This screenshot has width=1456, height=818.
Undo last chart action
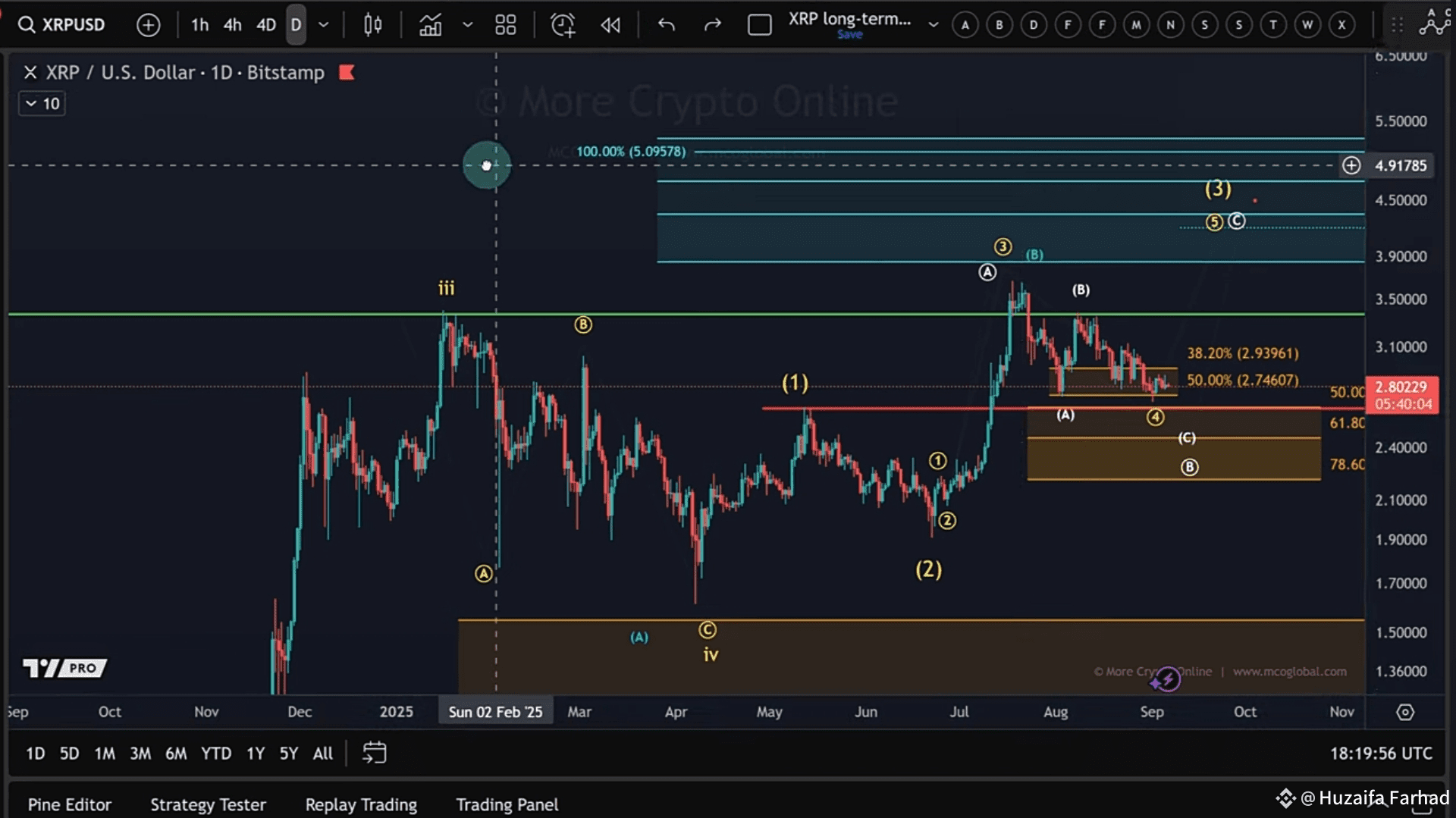pyautogui.click(x=667, y=25)
